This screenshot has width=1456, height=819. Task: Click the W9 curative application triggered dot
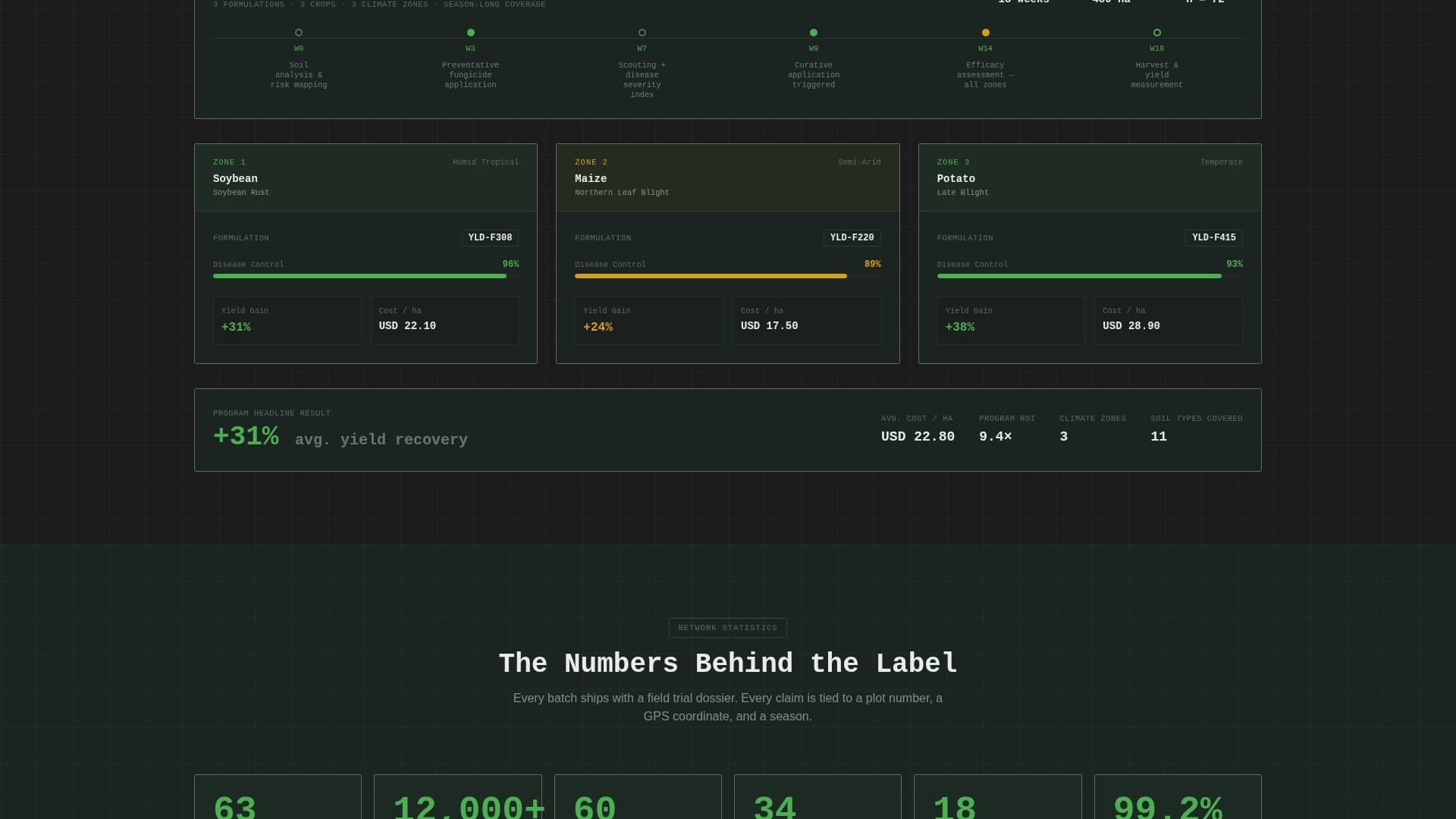click(813, 33)
